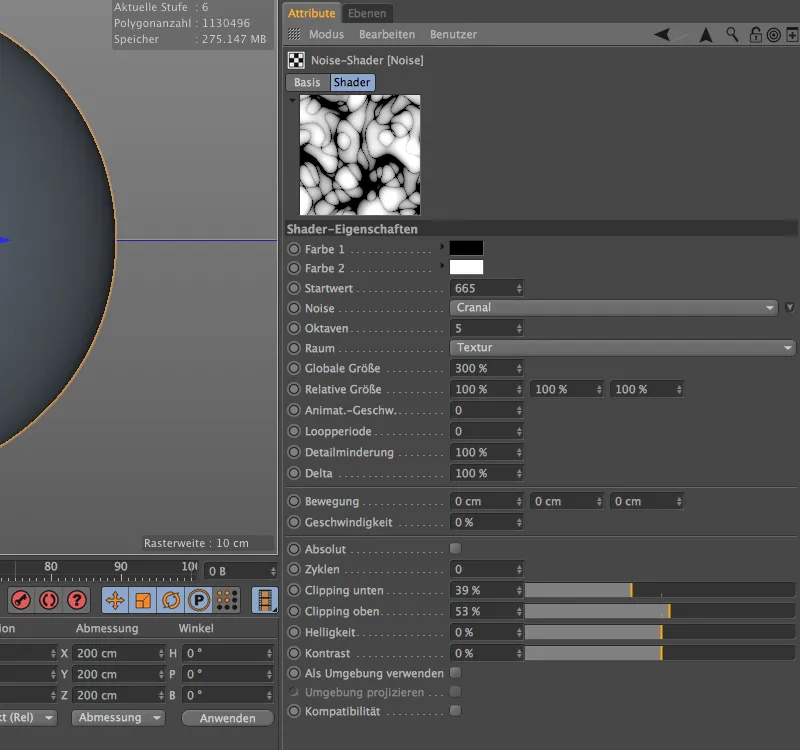Open new Attribute manager window icon

(x=792, y=35)
